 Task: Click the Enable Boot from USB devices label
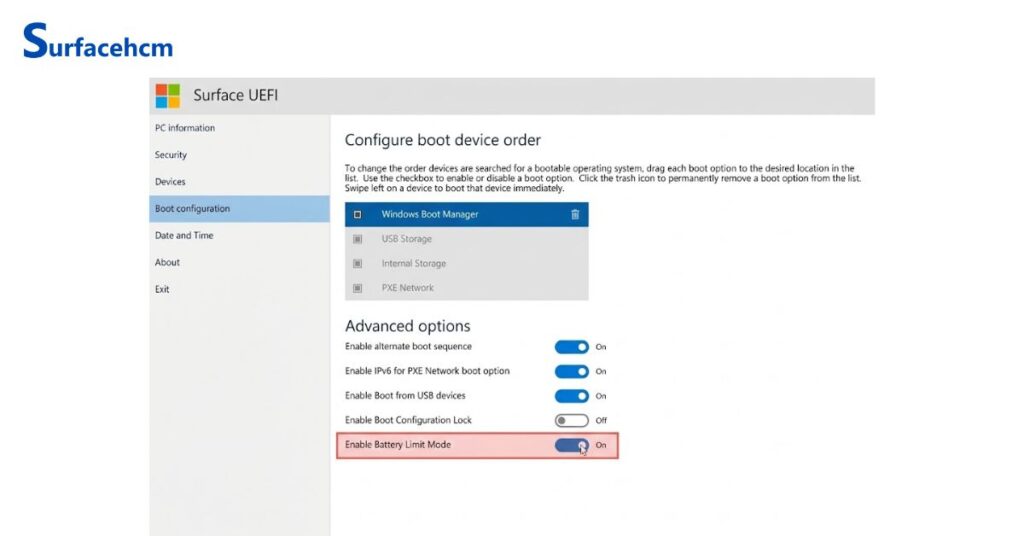[x=405, y=396]
